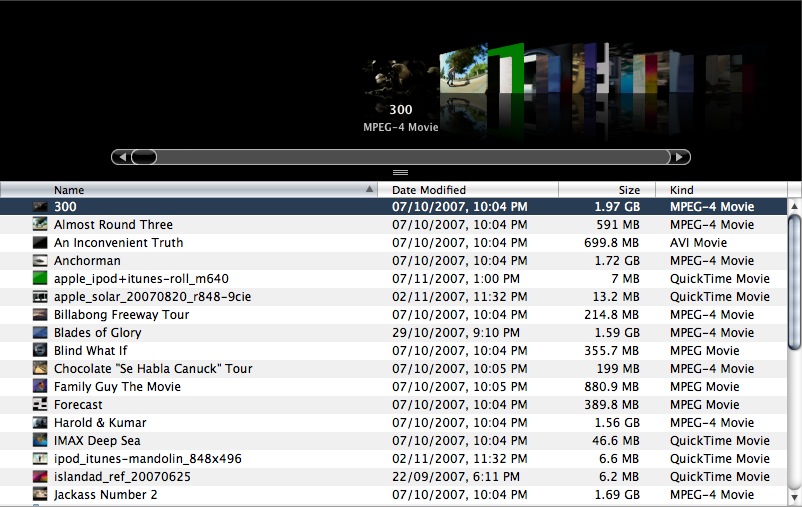Click the ipod_itunes-mandolin_848x496 file icon
Screen dimensions: 802x507
[40, 458]
